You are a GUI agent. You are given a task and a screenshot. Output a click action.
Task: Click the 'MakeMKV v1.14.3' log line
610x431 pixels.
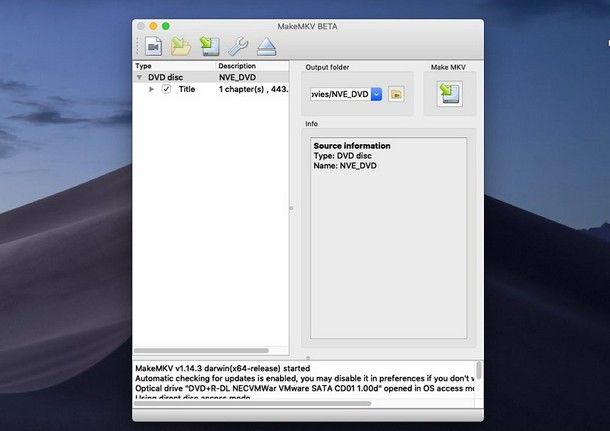tap(223, 368)
